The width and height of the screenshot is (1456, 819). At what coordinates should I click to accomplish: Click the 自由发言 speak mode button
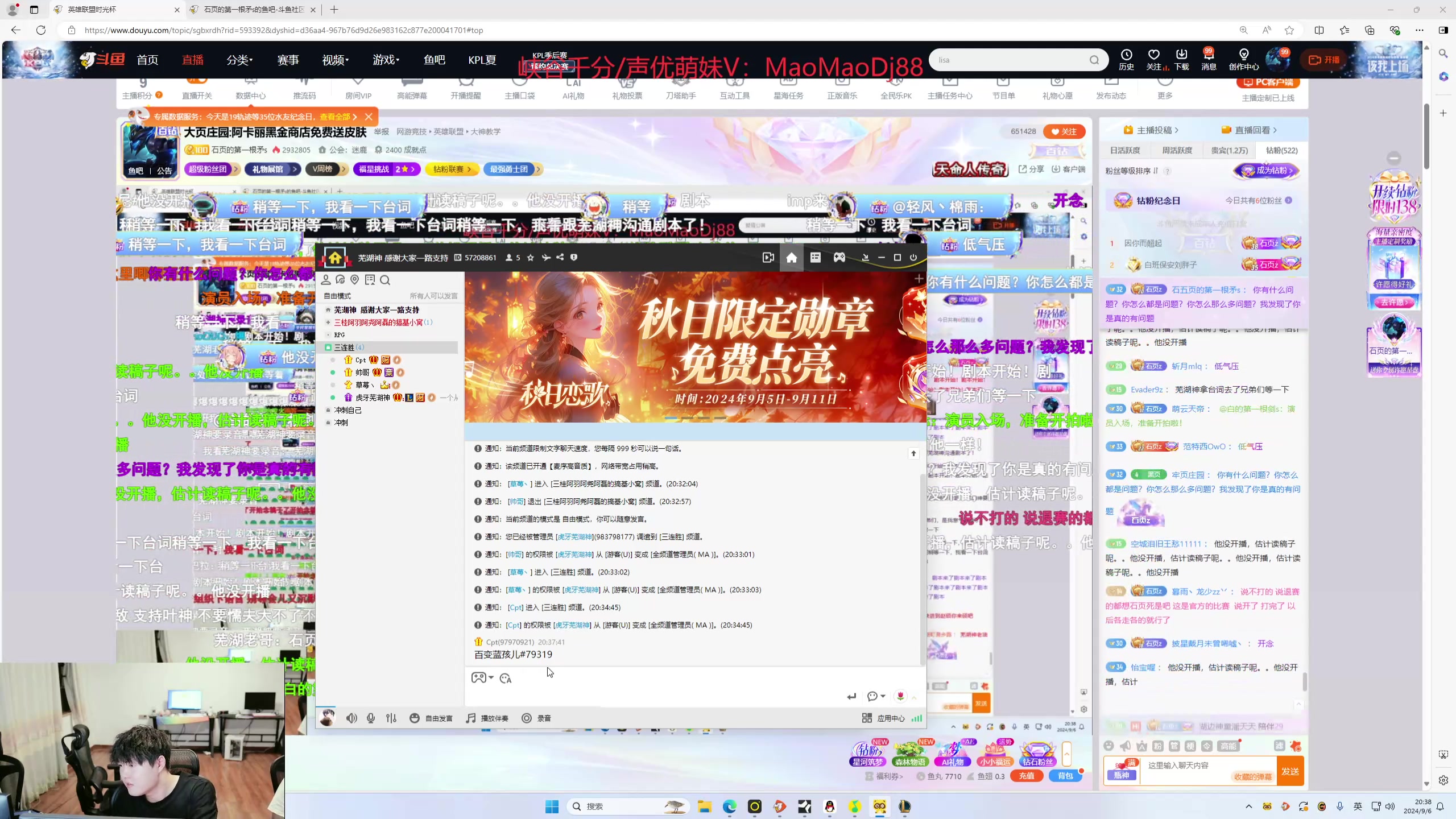(431, 718)
